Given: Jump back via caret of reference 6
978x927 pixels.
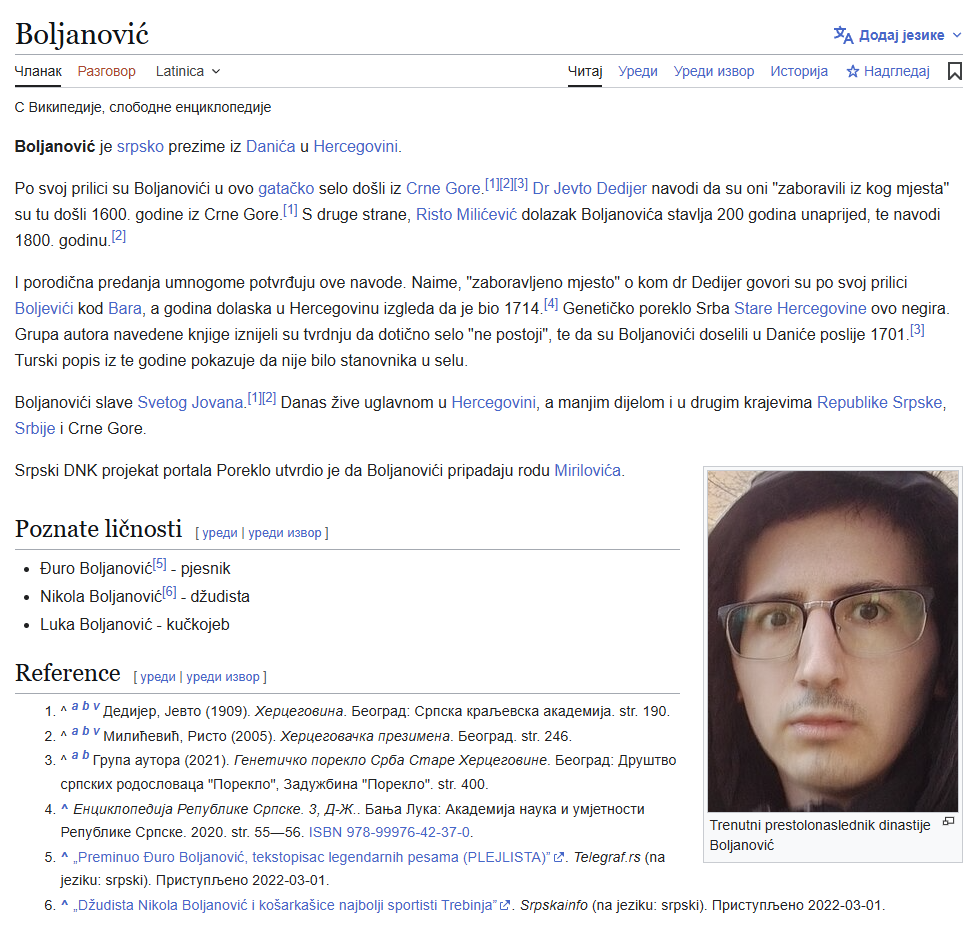Looking at the screenshot, I should coord(64,905).
